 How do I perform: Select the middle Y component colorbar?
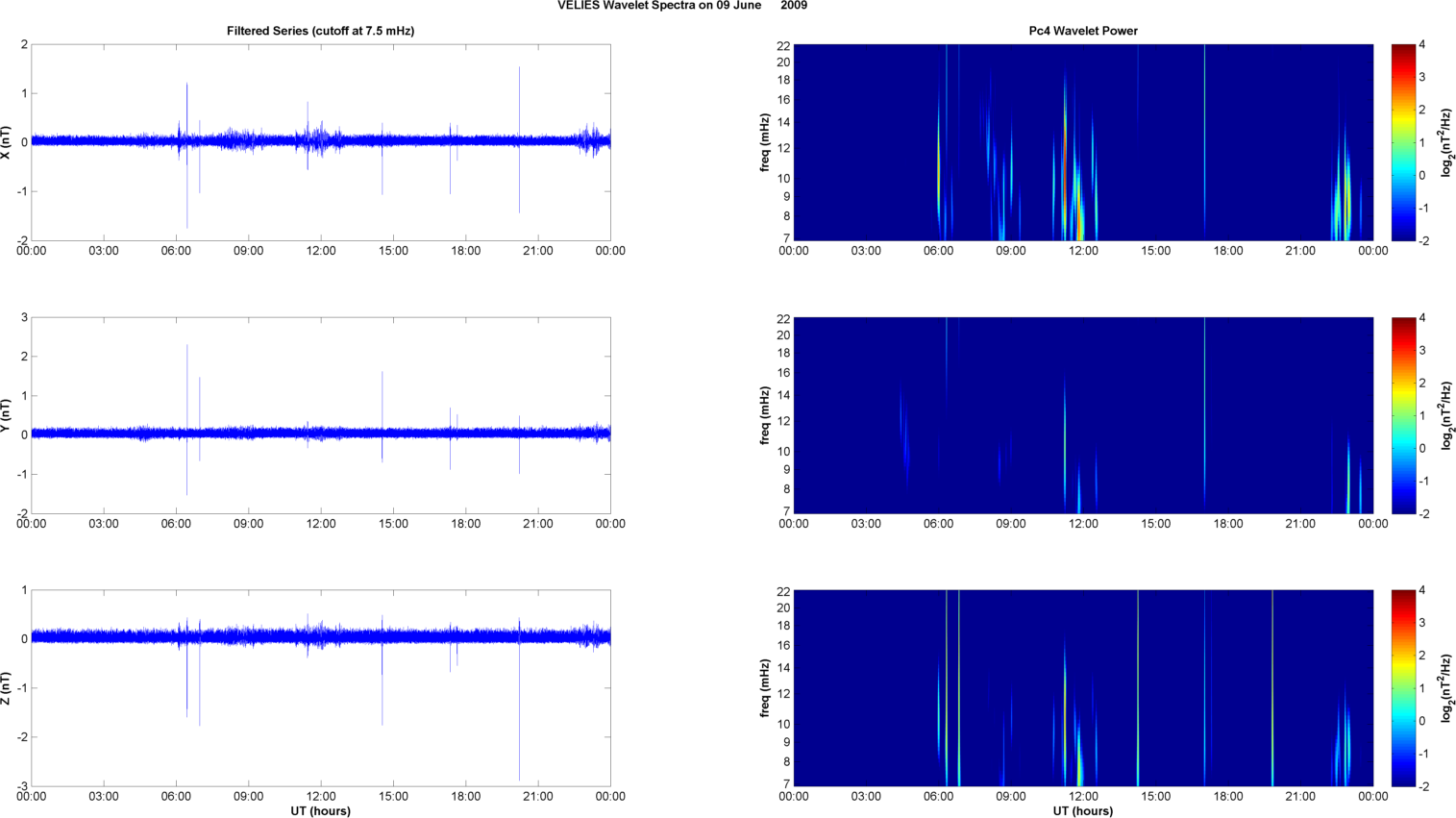1403,415
